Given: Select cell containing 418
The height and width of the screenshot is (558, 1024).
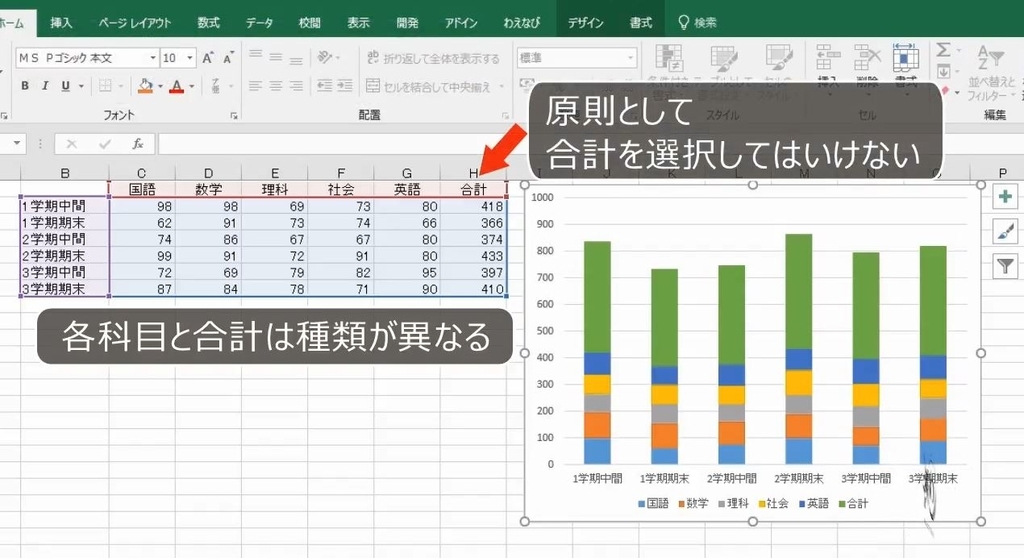Looking at the screenshot, I should pyautogui.click(x=473, y=206).
